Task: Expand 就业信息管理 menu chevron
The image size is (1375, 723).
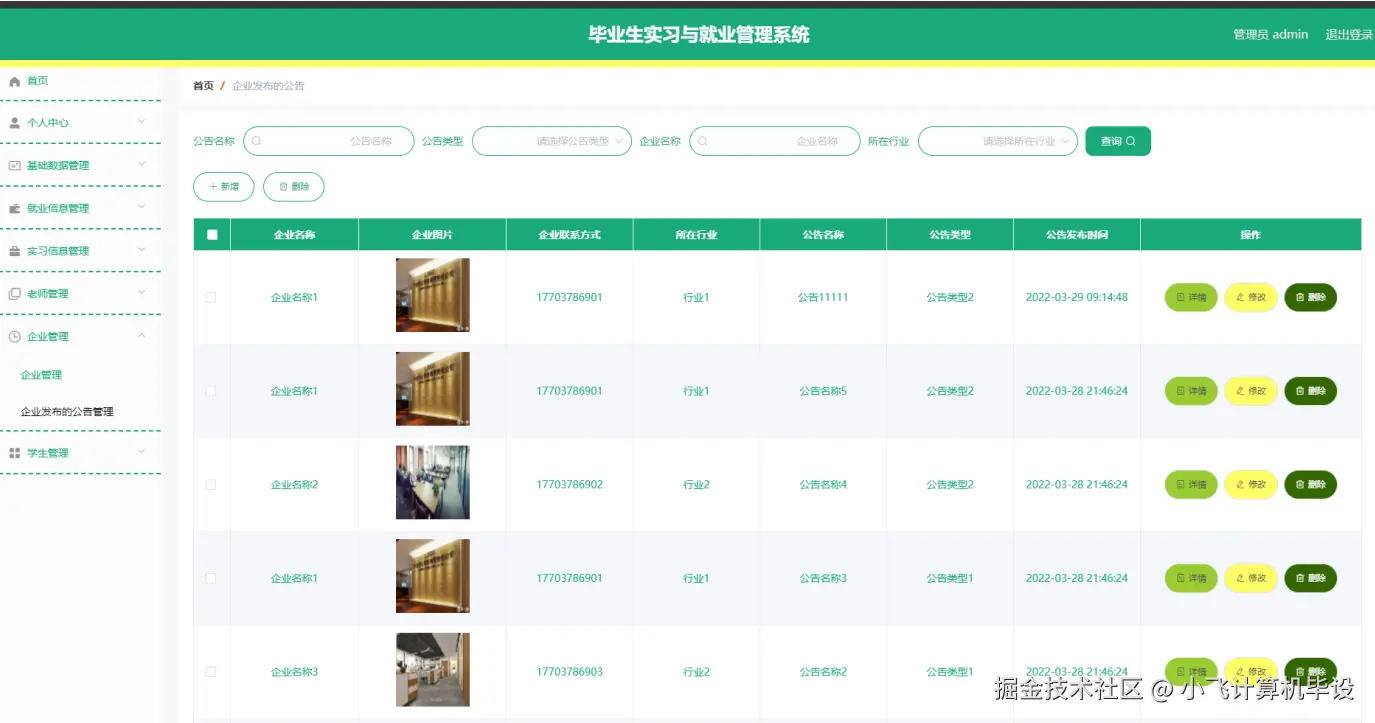Action: [141, 206]
